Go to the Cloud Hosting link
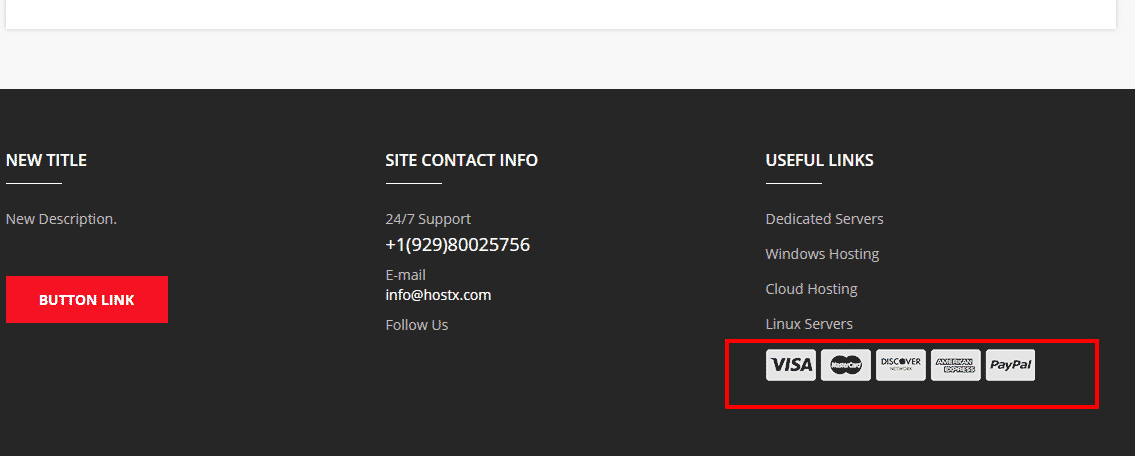The height and width of the screenshot is (456, 1135). (811, 289)
